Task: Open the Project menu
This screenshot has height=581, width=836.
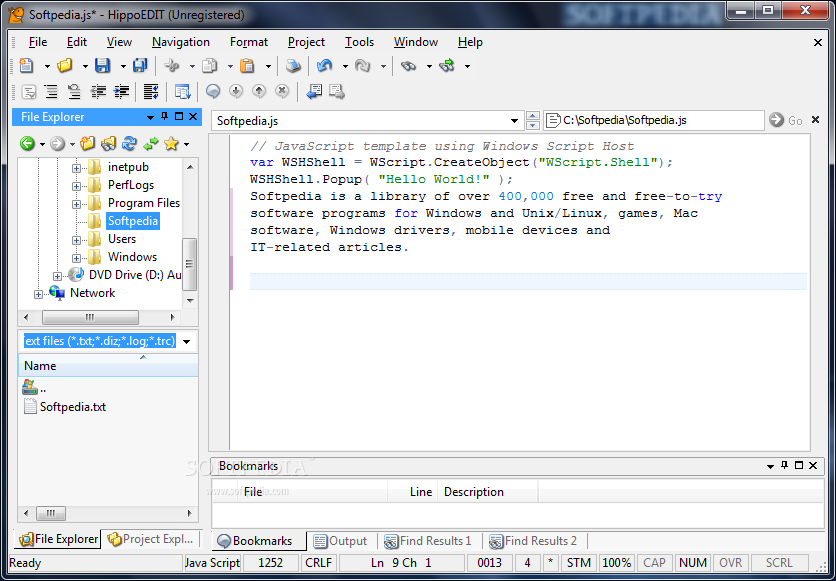Action: point(306,42)
